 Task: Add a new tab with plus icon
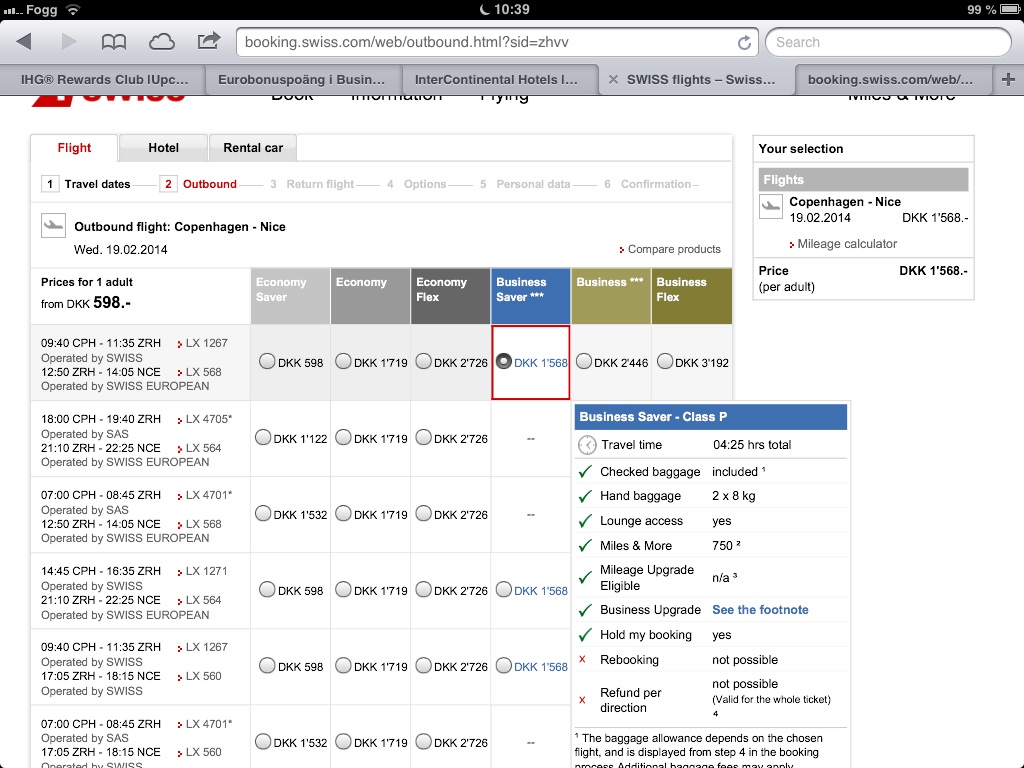coord(1008,79)
